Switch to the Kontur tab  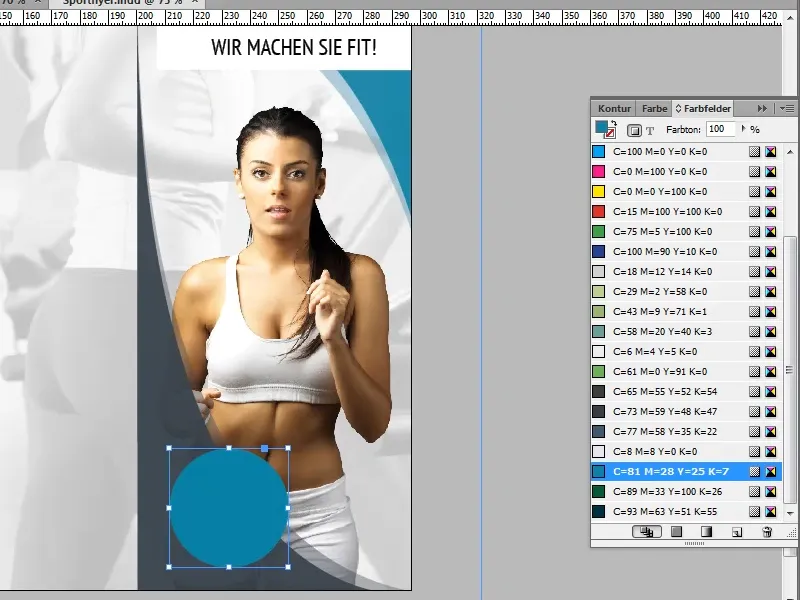click(x=614, y=109)
